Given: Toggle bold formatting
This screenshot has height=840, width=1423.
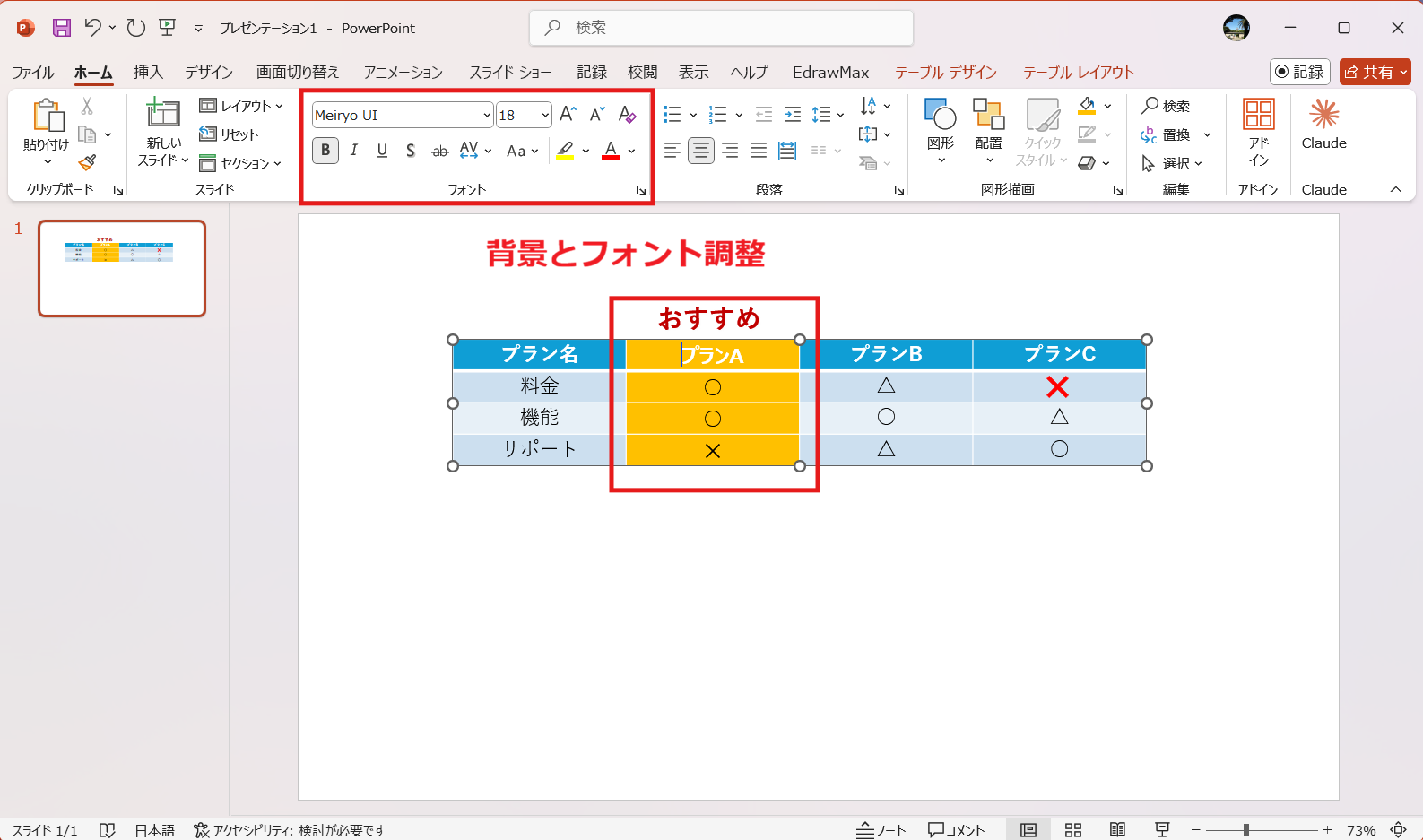Looking at the screenshot, I should pos(325,151).
